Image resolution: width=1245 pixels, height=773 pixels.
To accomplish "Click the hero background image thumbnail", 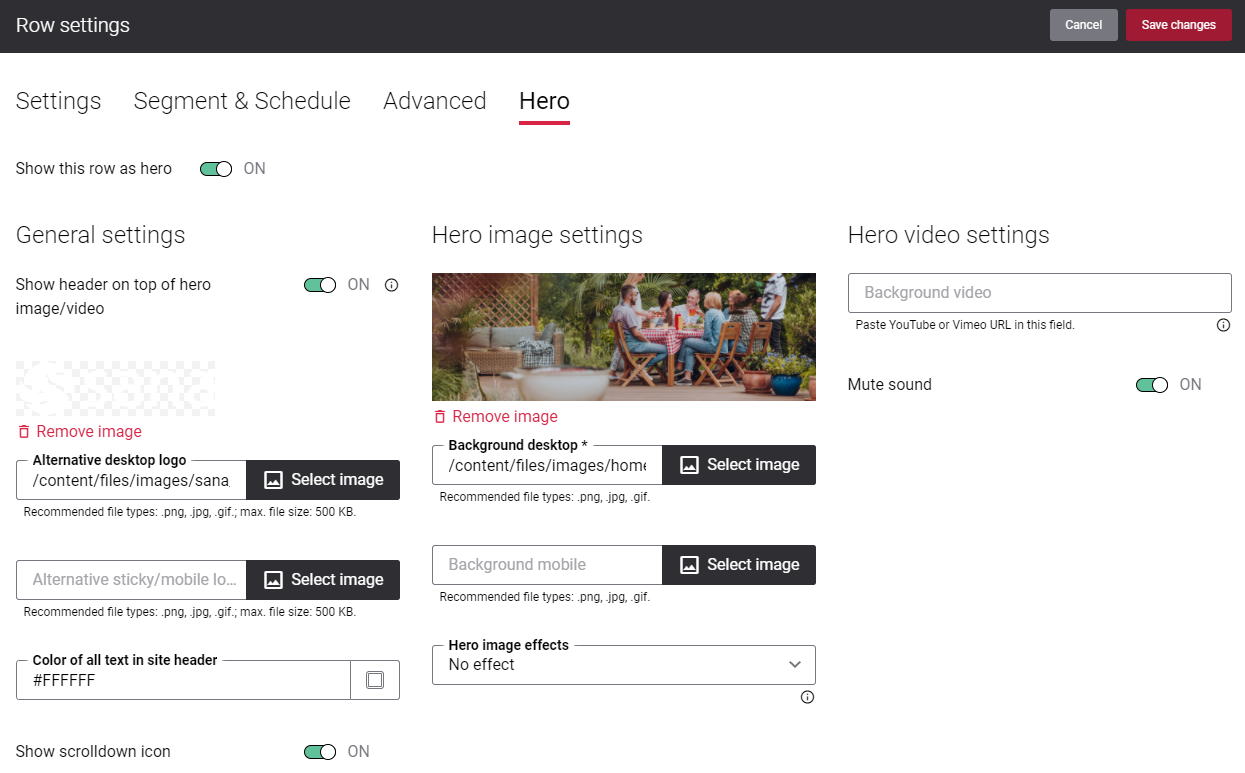I will (x=624, y=337).
